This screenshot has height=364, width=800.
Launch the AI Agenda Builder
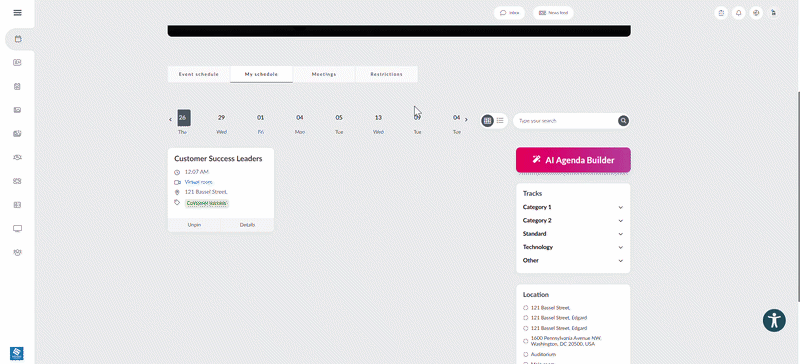pos(573,160)
